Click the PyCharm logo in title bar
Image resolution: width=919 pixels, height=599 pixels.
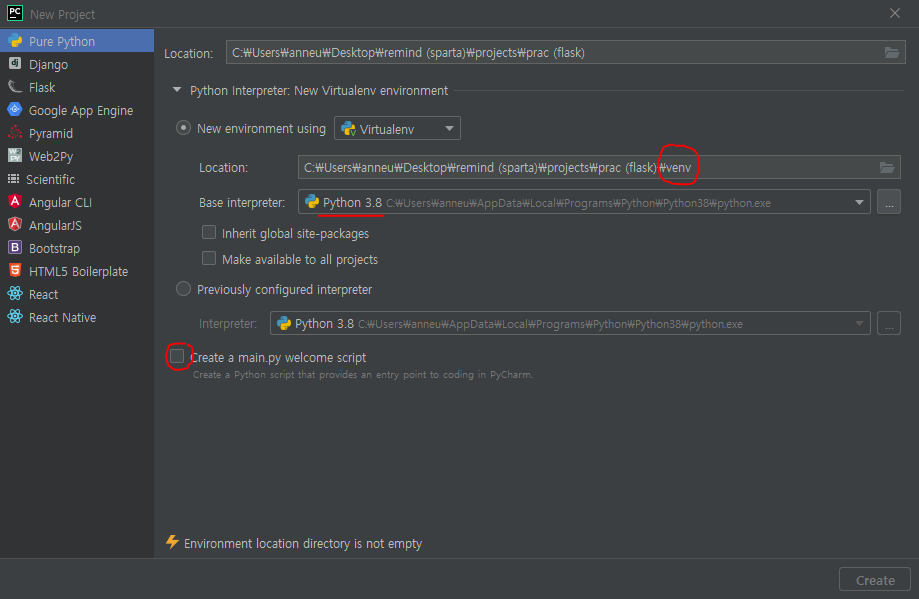pyautogui.click(x=15, y=13)
